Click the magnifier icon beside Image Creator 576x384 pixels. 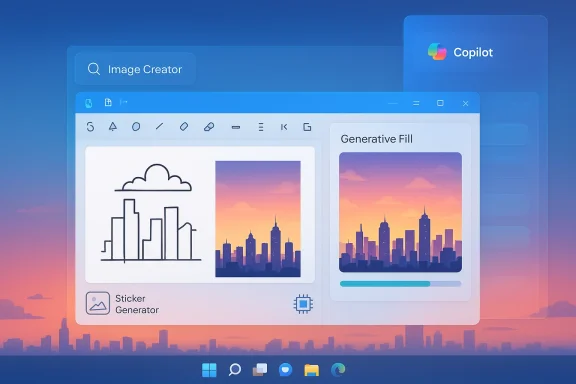point(94,69)
